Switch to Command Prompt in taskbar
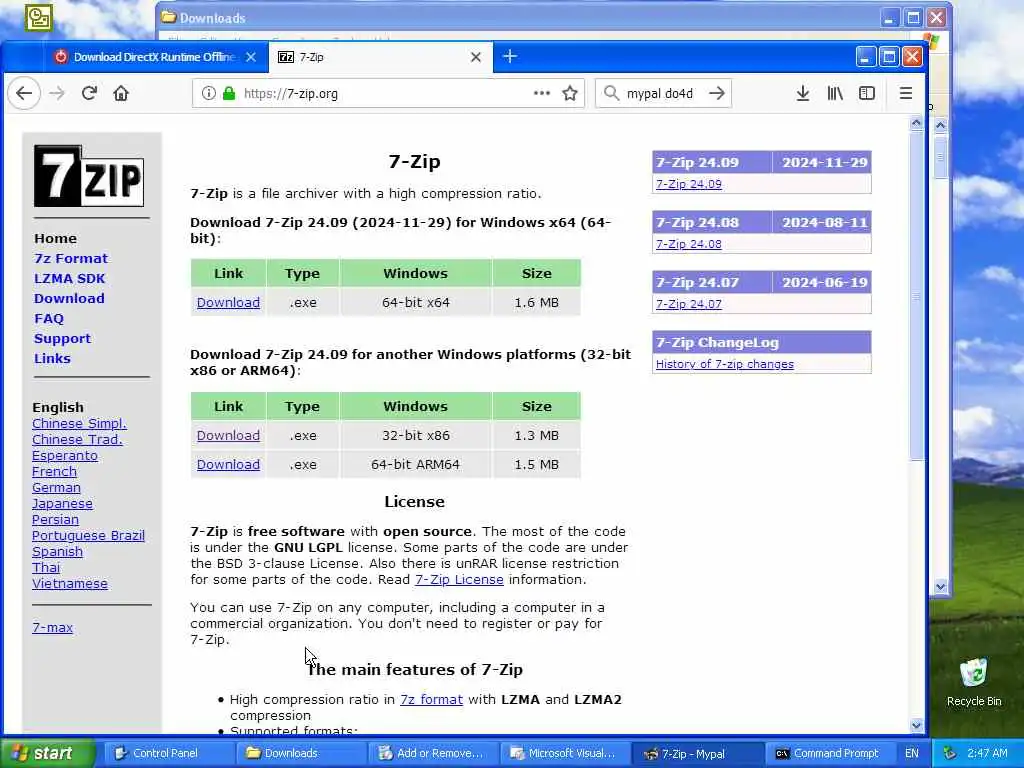The height and width of the screenshot is (768, 1024). click(829, 754)
